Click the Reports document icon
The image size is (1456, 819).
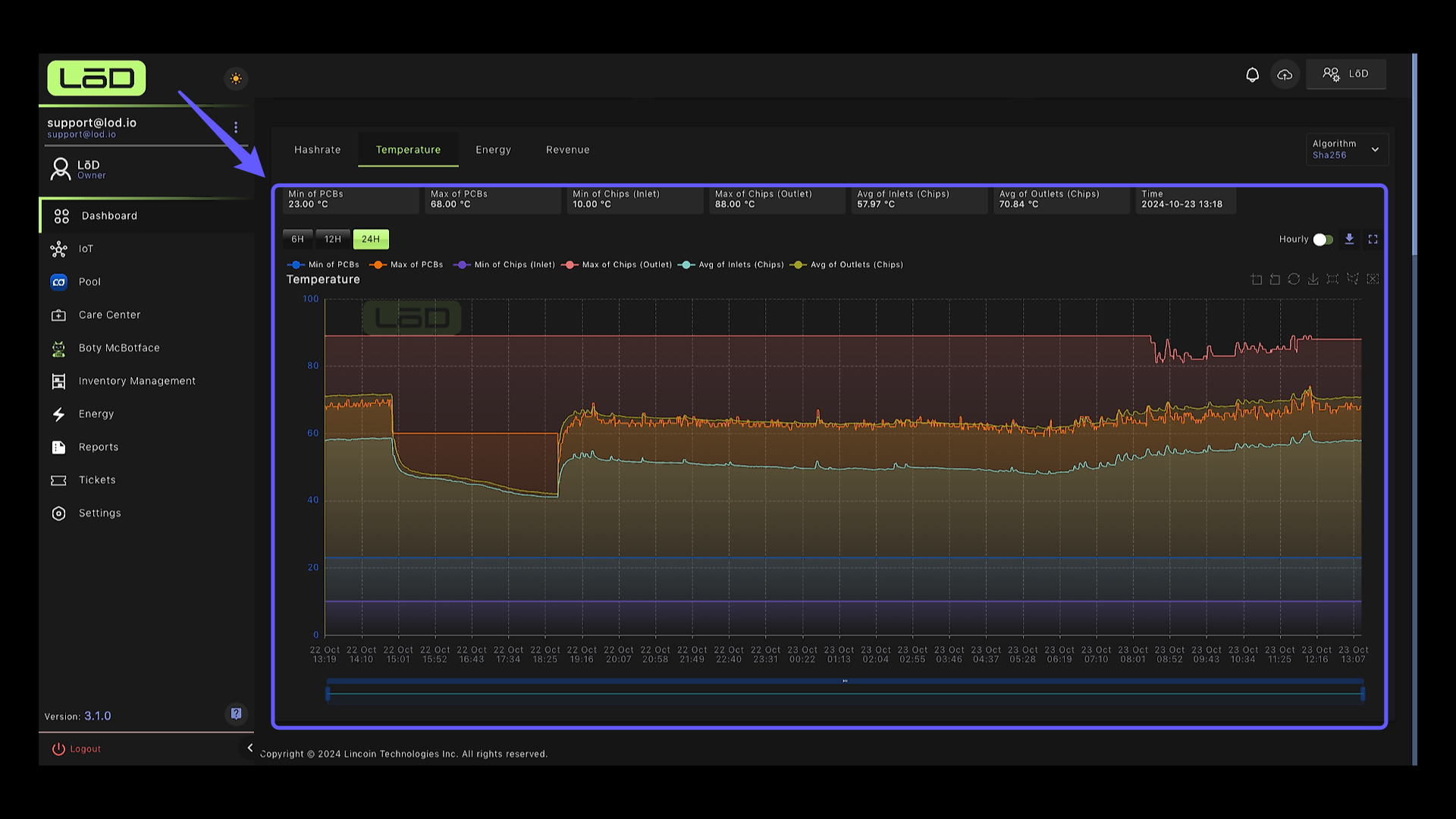[x=58, y=447]
